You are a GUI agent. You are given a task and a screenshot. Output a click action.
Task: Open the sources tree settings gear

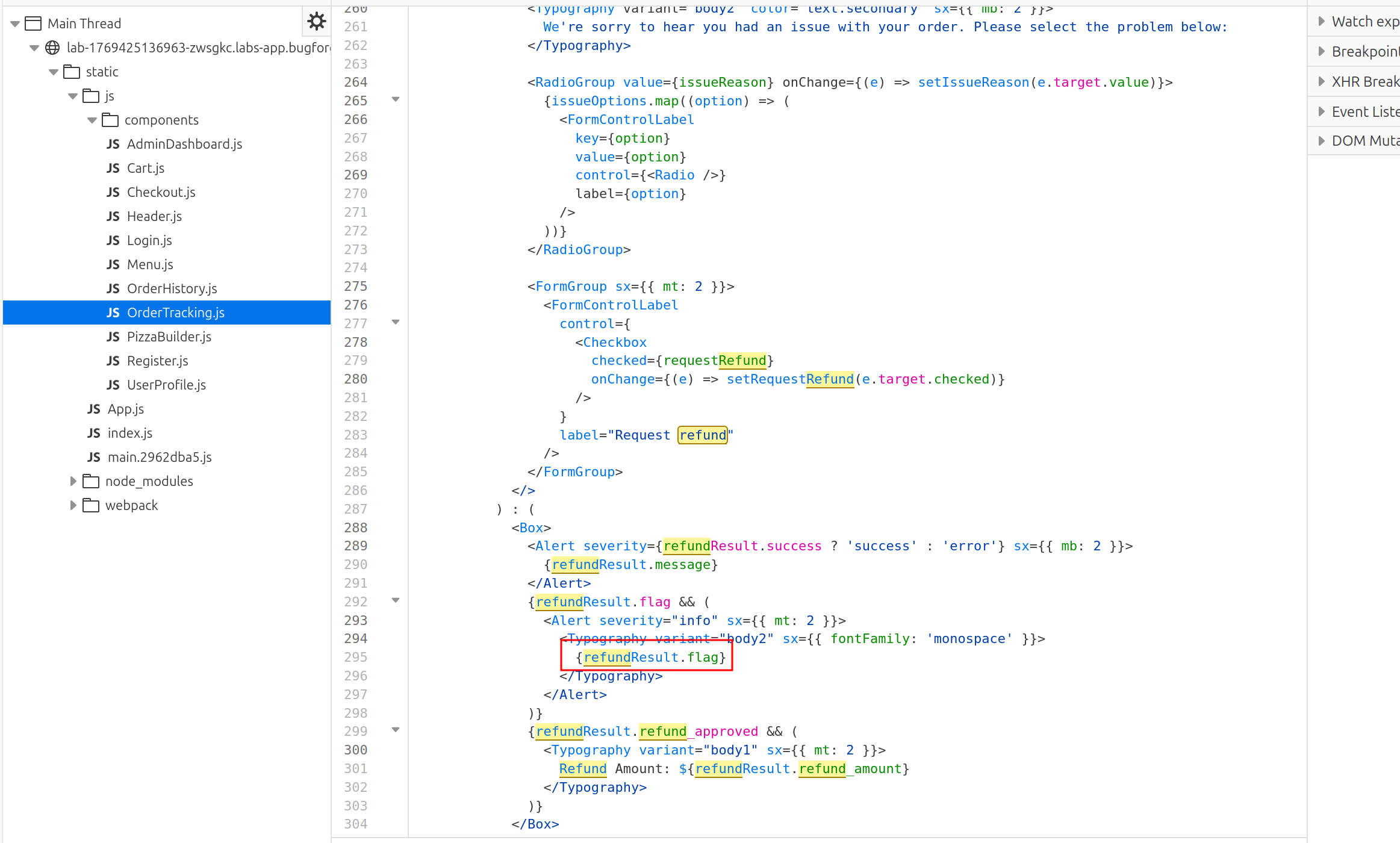[316, 22]
